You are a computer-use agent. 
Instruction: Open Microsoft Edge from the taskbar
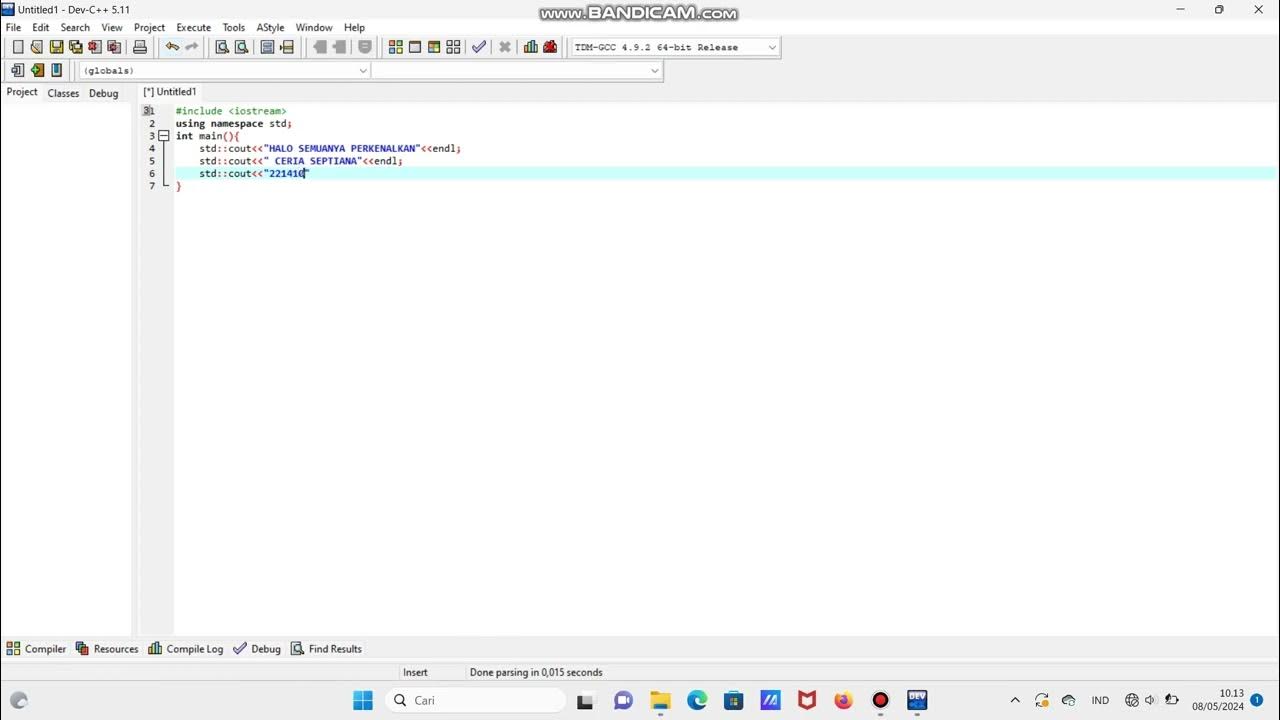(x=697, y=700)
